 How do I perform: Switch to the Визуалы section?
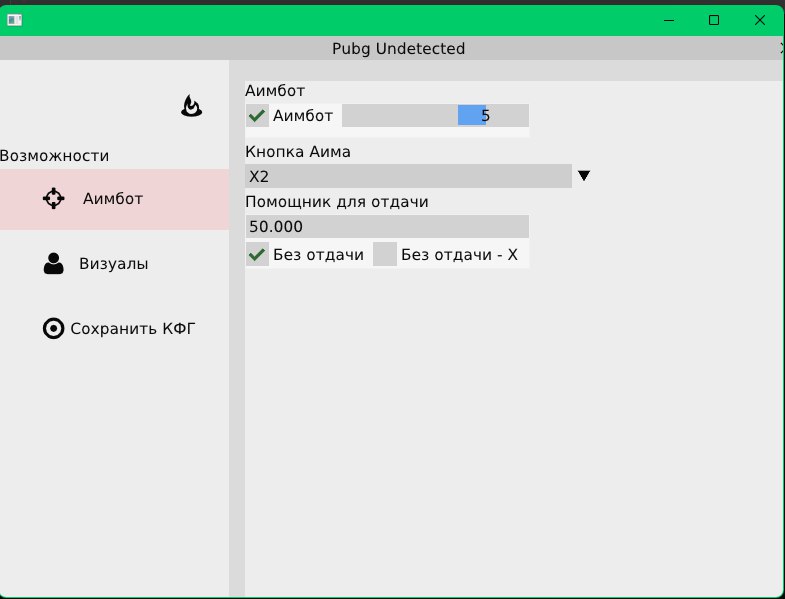pyautogui.click(x=113, y=264)
